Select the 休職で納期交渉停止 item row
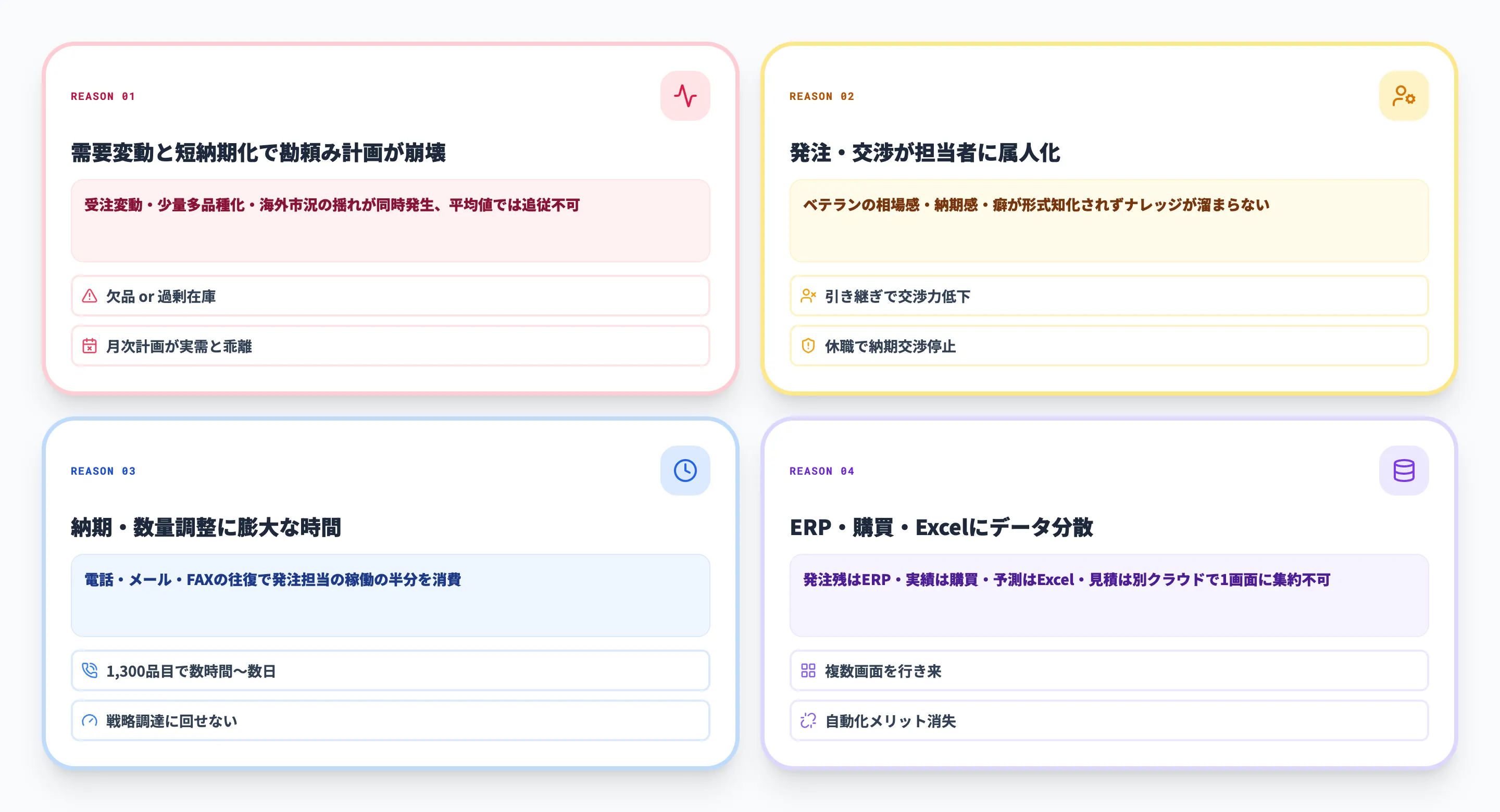1500x812 pixels. pyautogui.click(x=1109, y=346)
